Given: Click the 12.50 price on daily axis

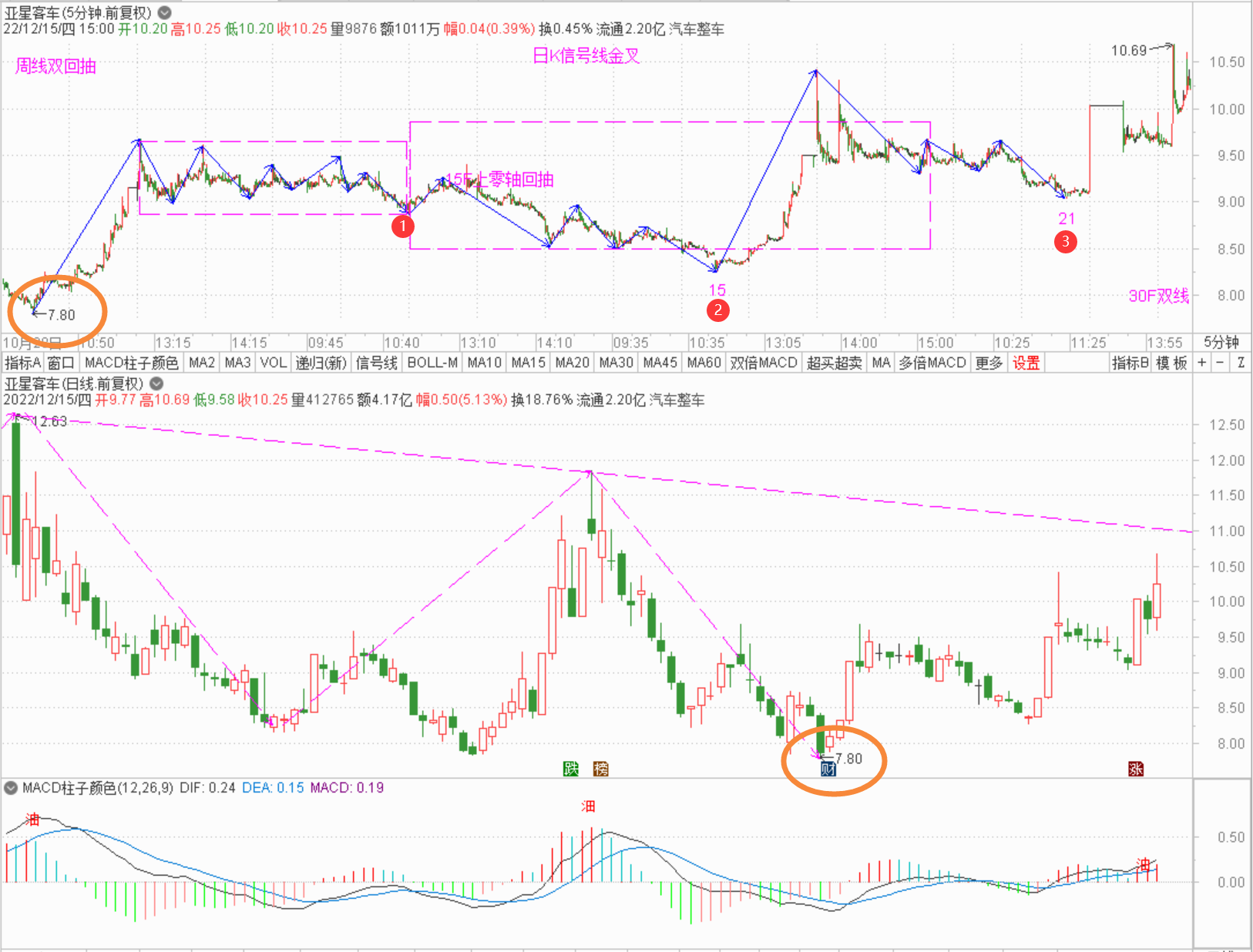Looking at the screenshot, I should (x=1227, y=425).
